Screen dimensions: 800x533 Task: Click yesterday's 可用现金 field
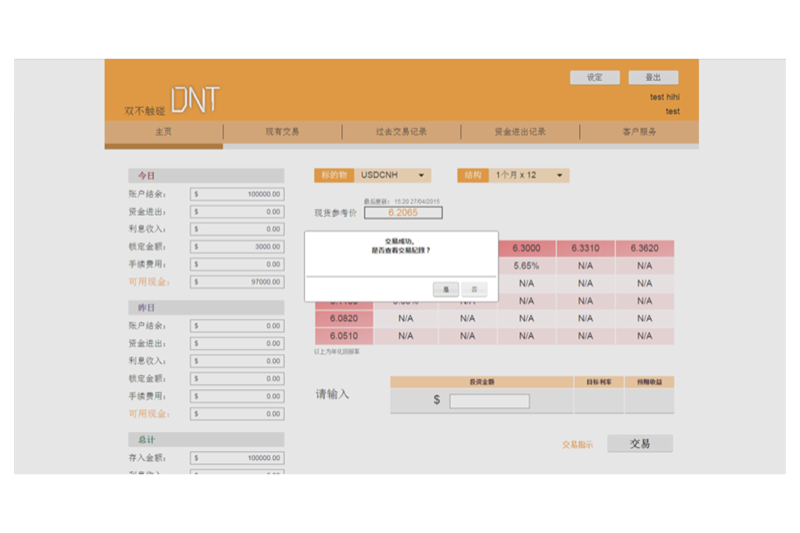[237, 414]
